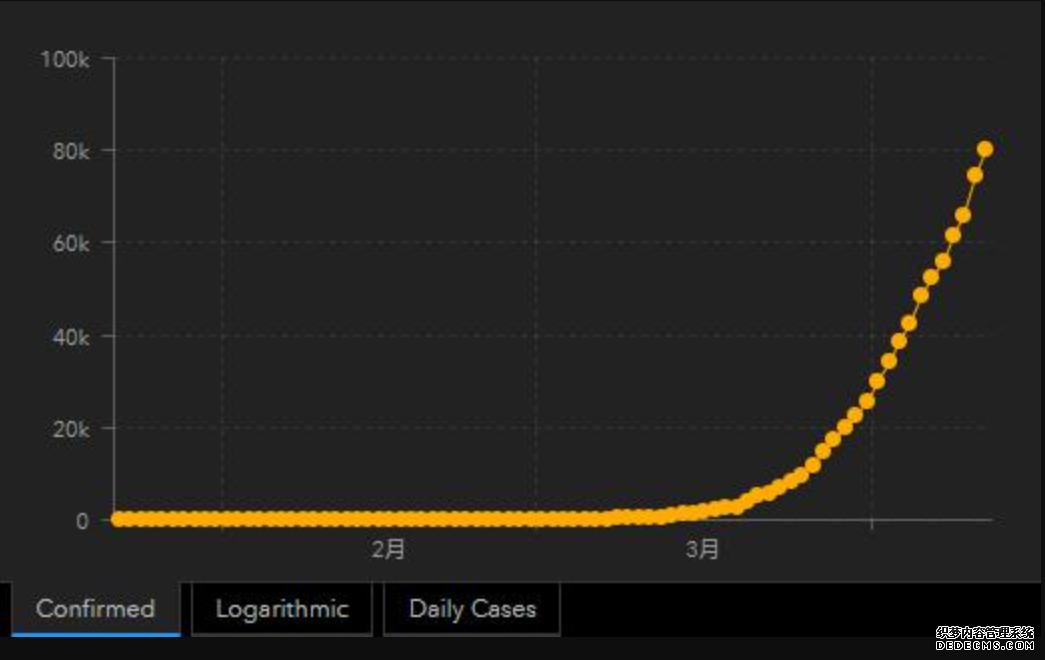Click the leftmost data point on the curve
Screen dimensions: 1045x660
point(119,519)
